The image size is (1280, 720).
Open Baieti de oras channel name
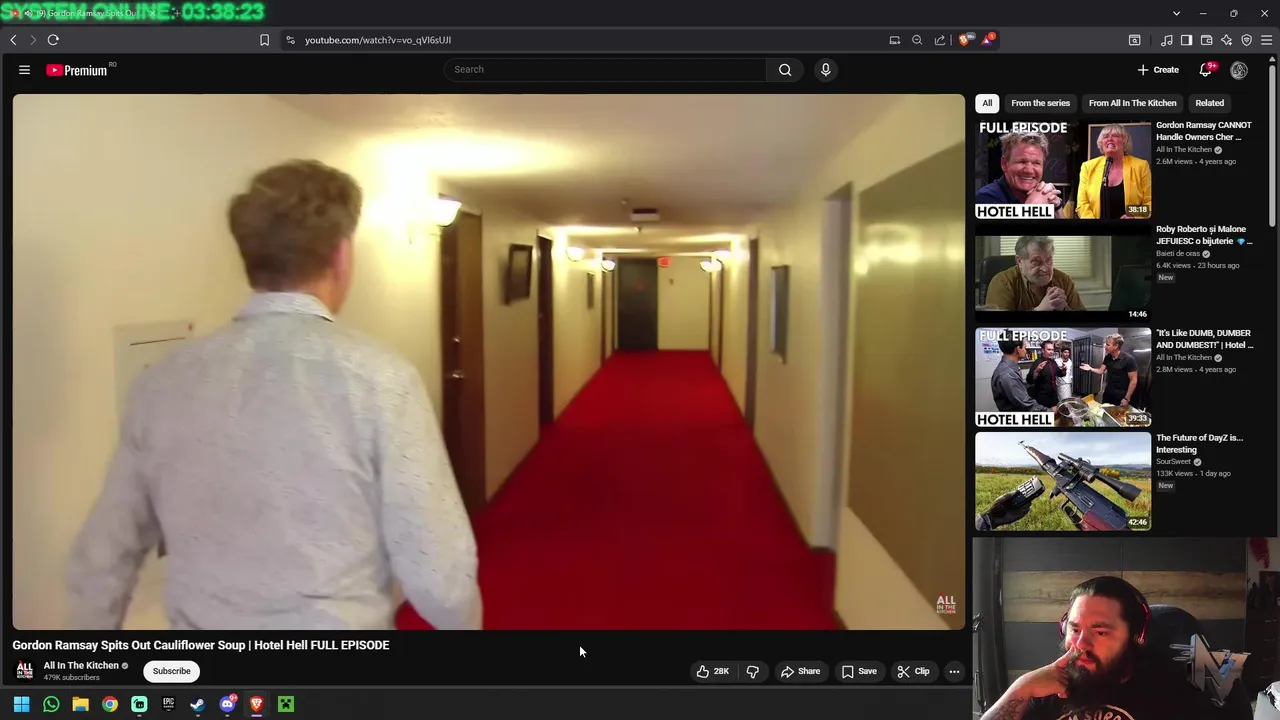[1177, 254]
